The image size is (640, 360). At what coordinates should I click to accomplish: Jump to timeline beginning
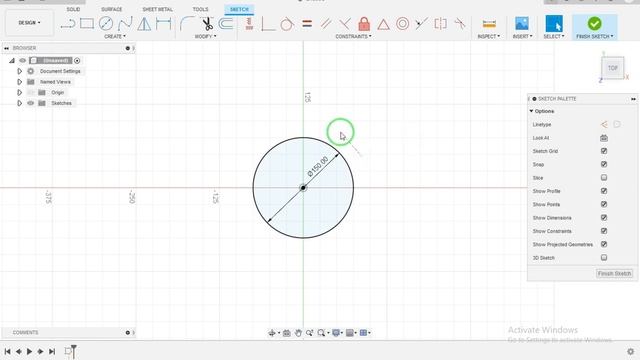(x=7, y=351)
